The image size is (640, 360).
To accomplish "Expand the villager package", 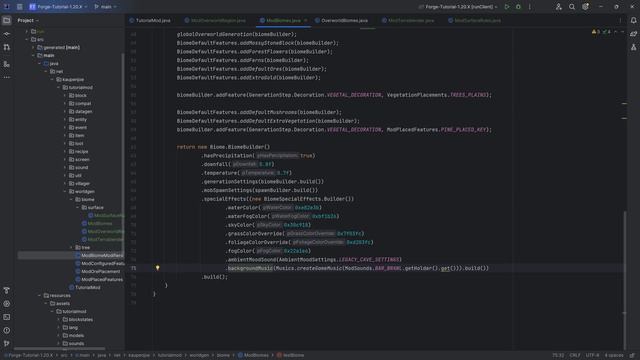I will (65, 184).
